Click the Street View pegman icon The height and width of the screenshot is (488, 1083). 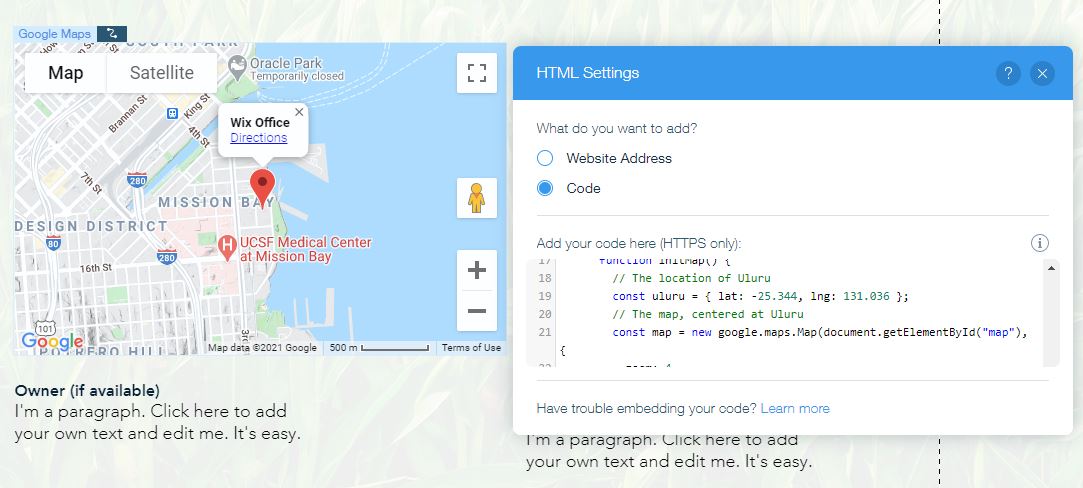[477, 198]
